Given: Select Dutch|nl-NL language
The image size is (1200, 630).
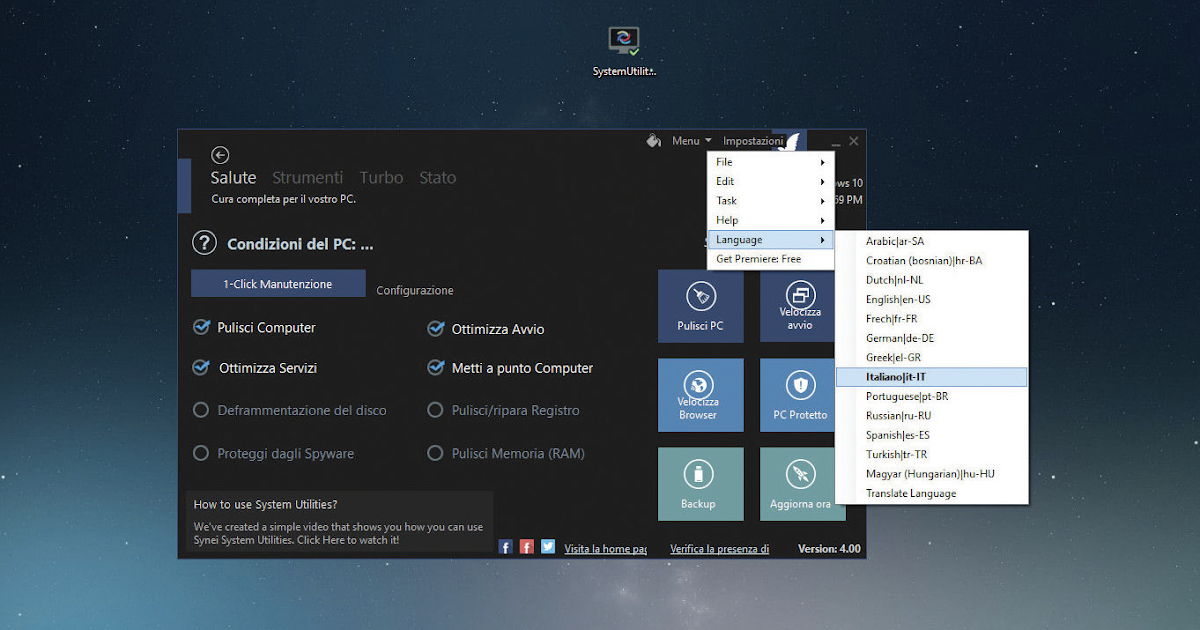Looking at the screenshot, I should 932,280.
